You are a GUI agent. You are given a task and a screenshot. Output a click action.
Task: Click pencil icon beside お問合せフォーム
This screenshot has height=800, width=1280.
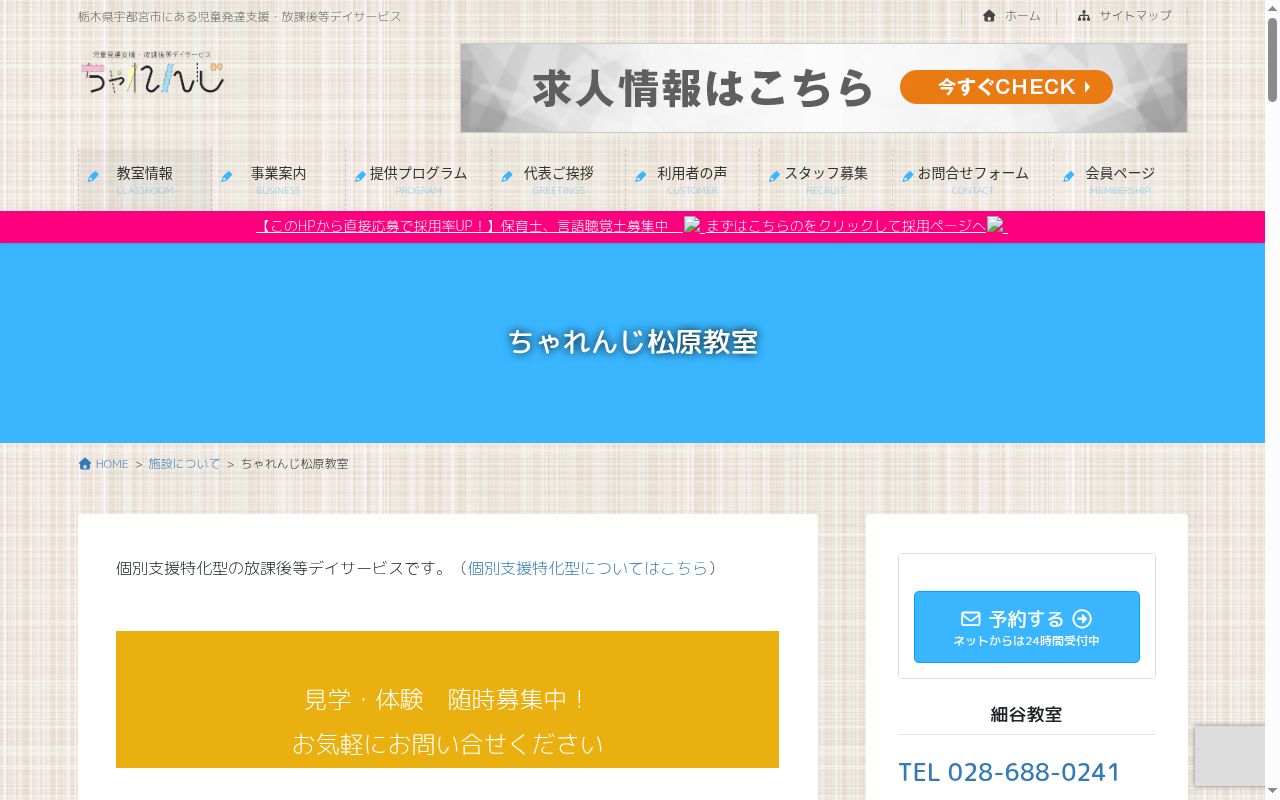[x=908, y=176]
